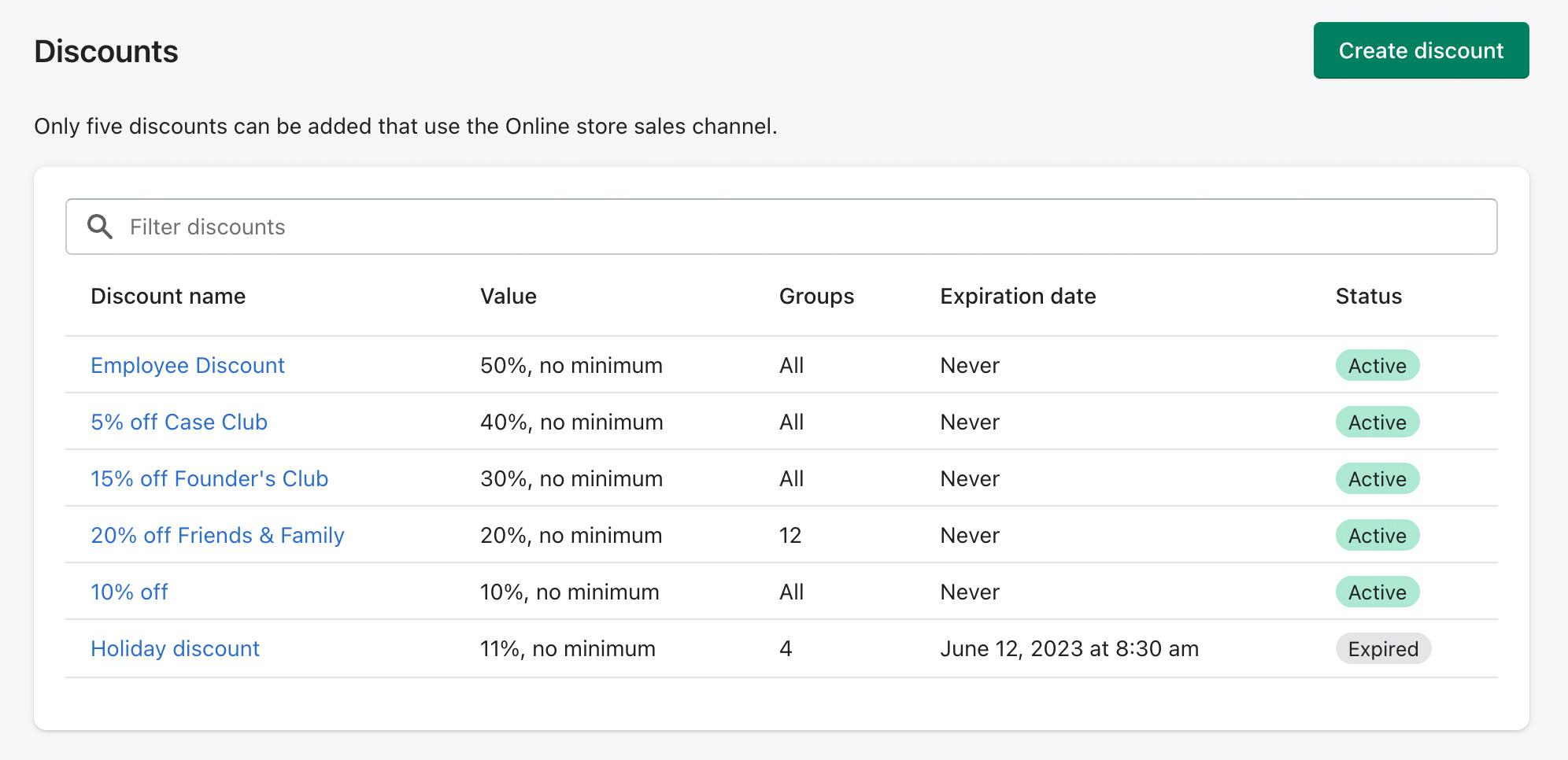The width and height of the screenshot is (1568, 760).
Task: Open the 10% off discount link
Action: click(x=129, y=592)
